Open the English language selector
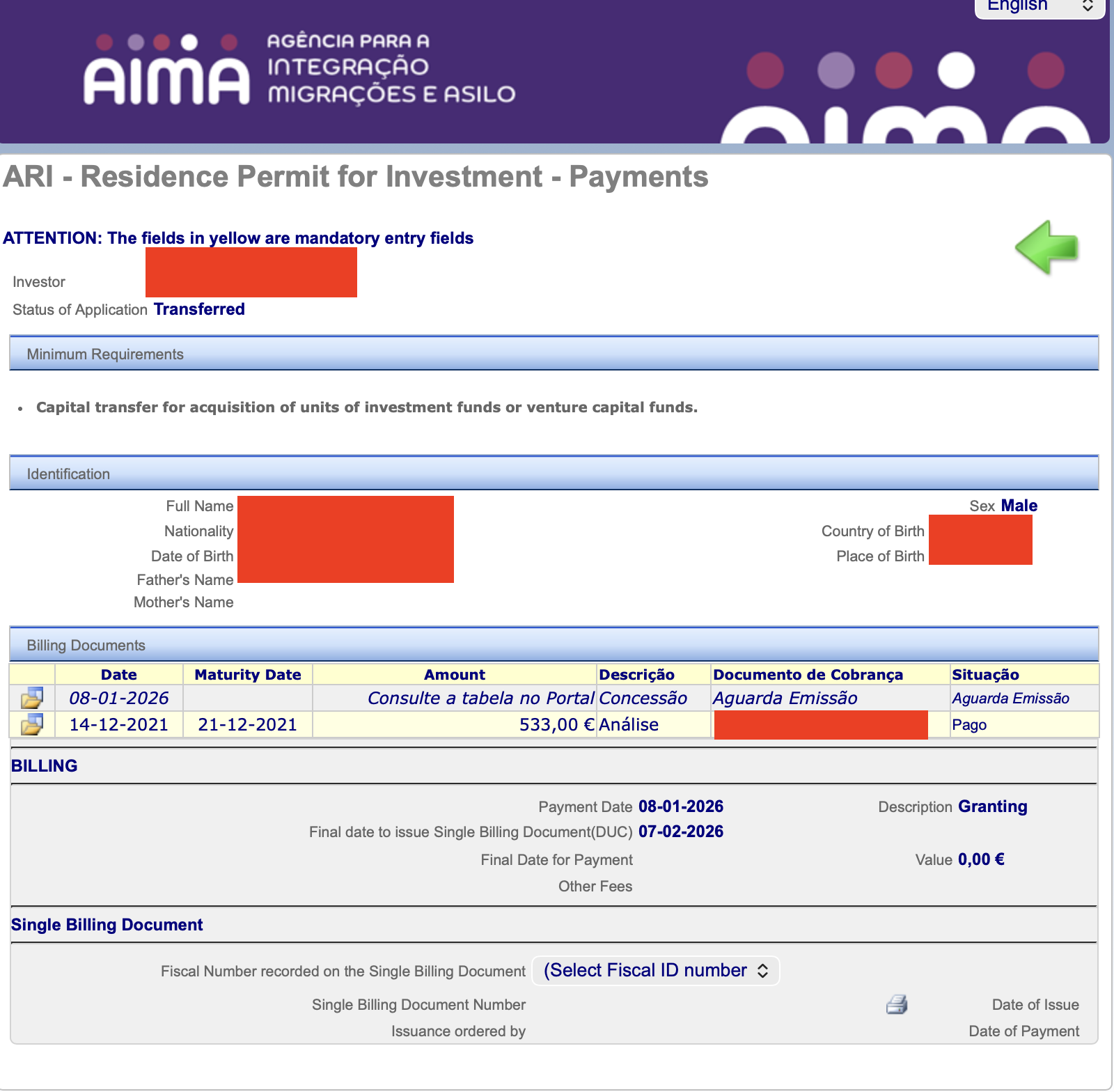 click(x=1039, y=7)
